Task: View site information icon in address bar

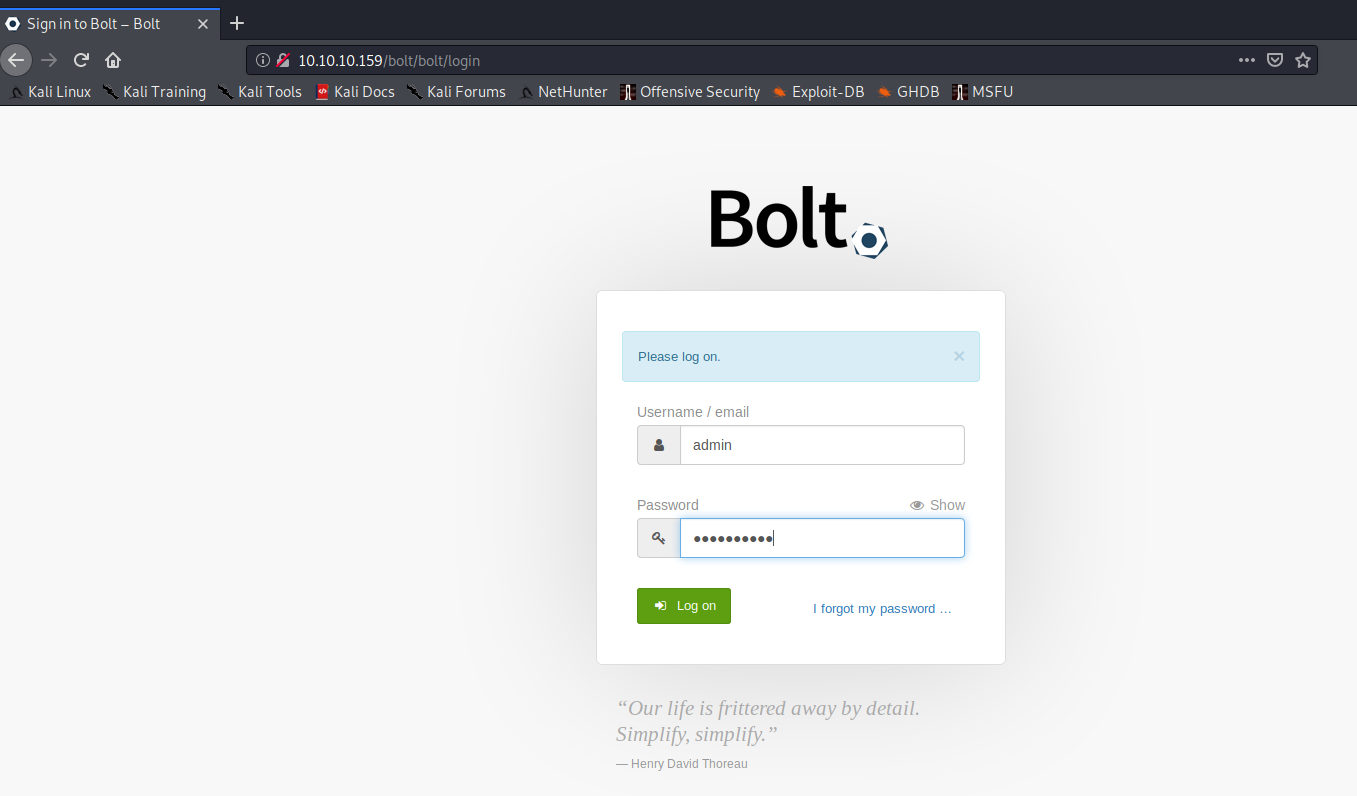Action: coord(262,60)
